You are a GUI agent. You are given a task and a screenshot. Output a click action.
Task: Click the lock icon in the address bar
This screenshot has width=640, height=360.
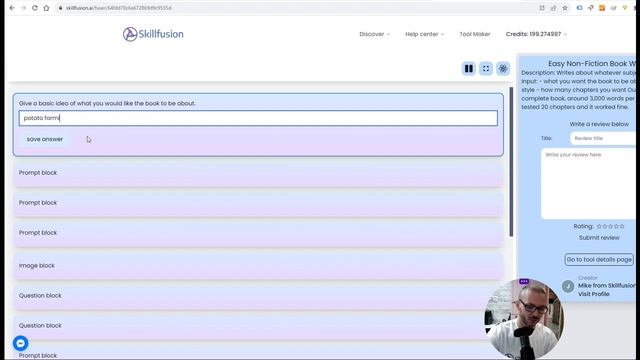(x=60, y=8)
